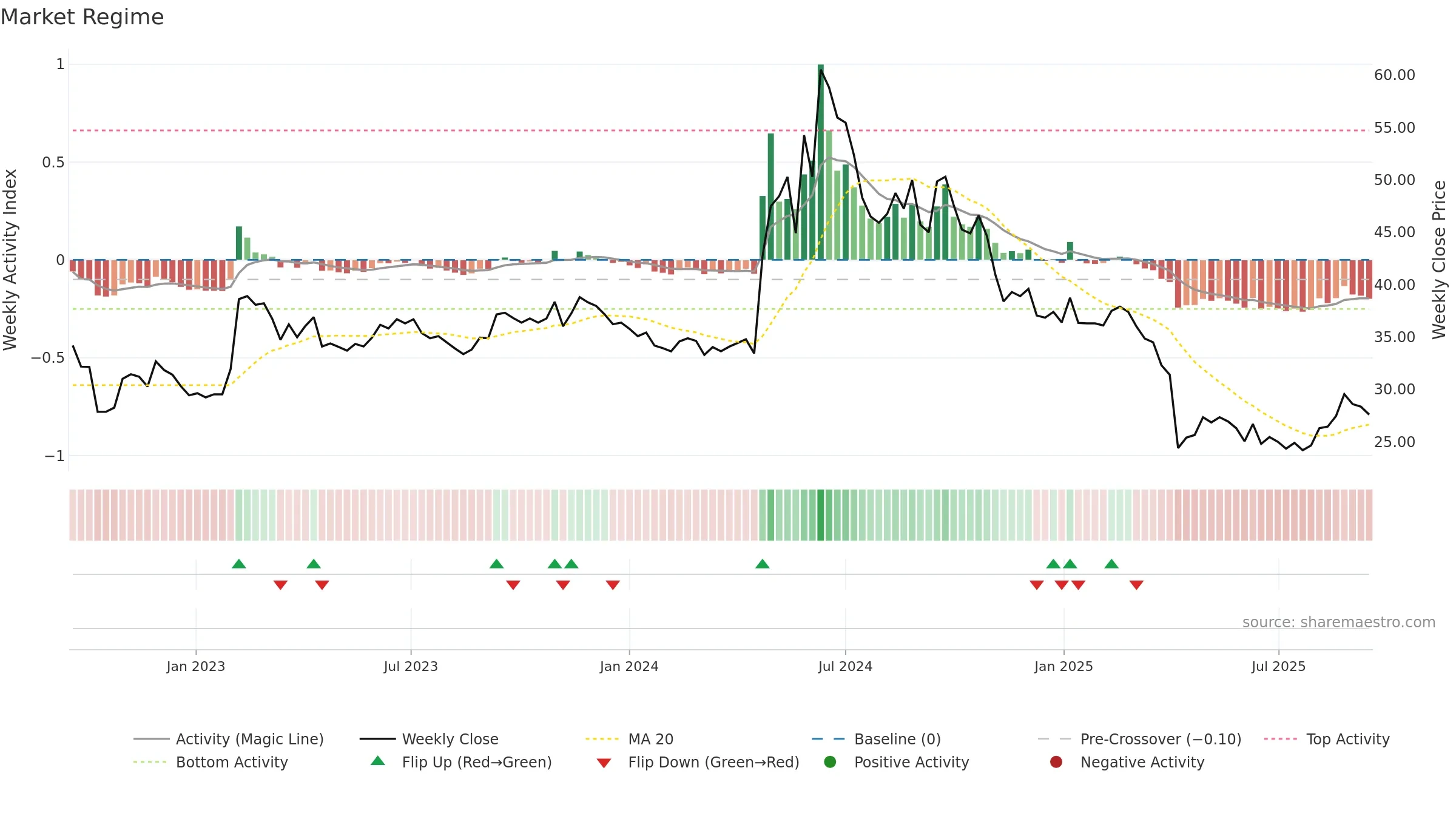Toggle the Top Activity legend entry
This screenshot has height=819, width=1456.
[x=1327, y=739]
